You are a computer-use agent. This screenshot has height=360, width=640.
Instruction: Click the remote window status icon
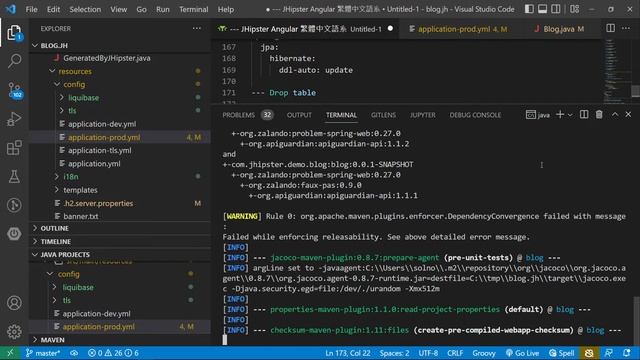10,353
